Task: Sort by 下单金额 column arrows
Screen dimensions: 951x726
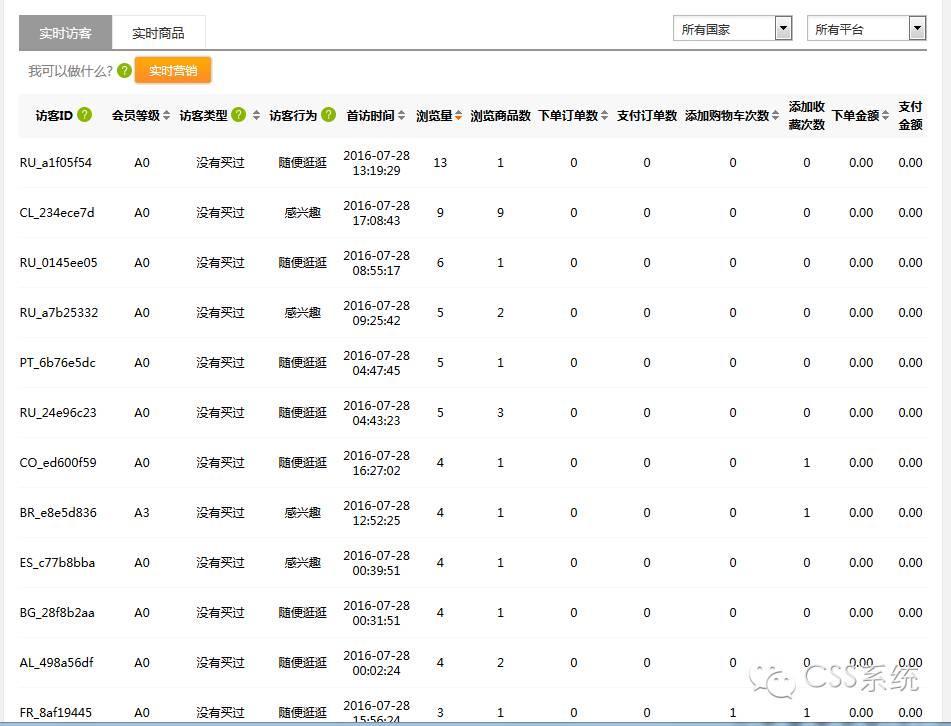Action: [x=885, y=116]
